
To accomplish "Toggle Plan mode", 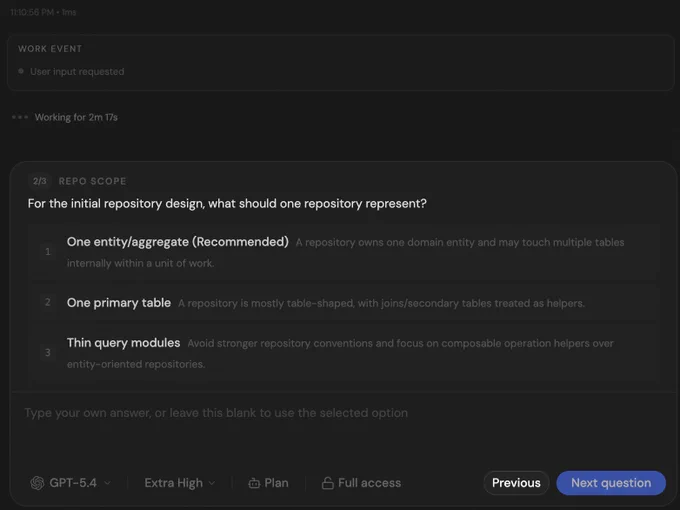I will pyautogui.click(x=268, y=483).
